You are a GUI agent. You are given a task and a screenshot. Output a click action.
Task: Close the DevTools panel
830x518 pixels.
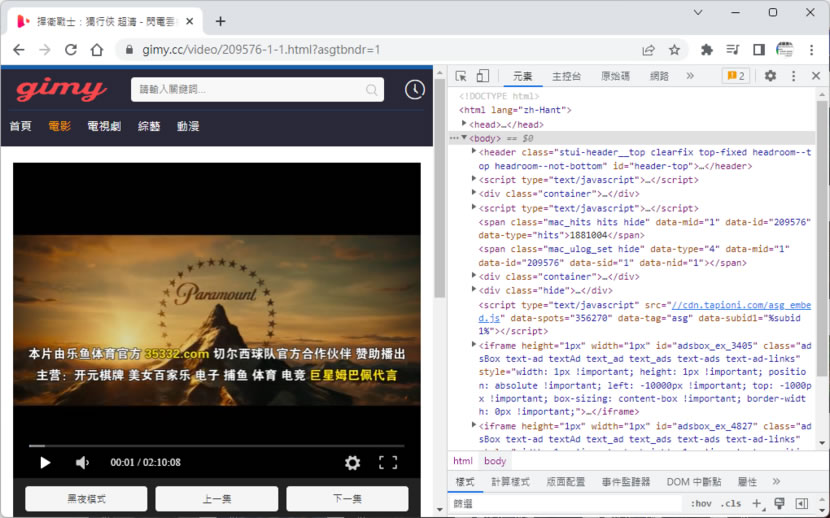[816, 76]
